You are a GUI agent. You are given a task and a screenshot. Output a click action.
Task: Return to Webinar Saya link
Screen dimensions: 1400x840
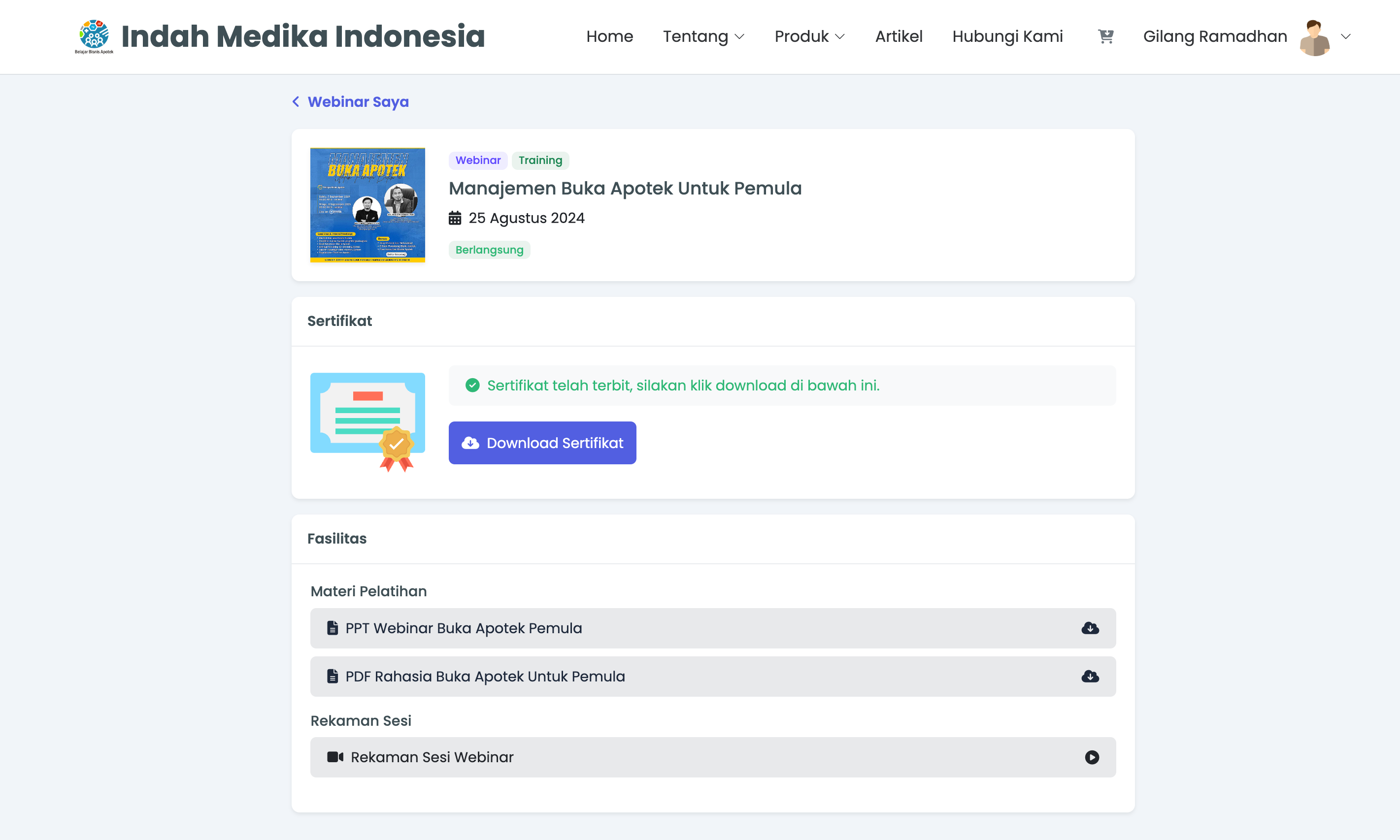(358, 102)
